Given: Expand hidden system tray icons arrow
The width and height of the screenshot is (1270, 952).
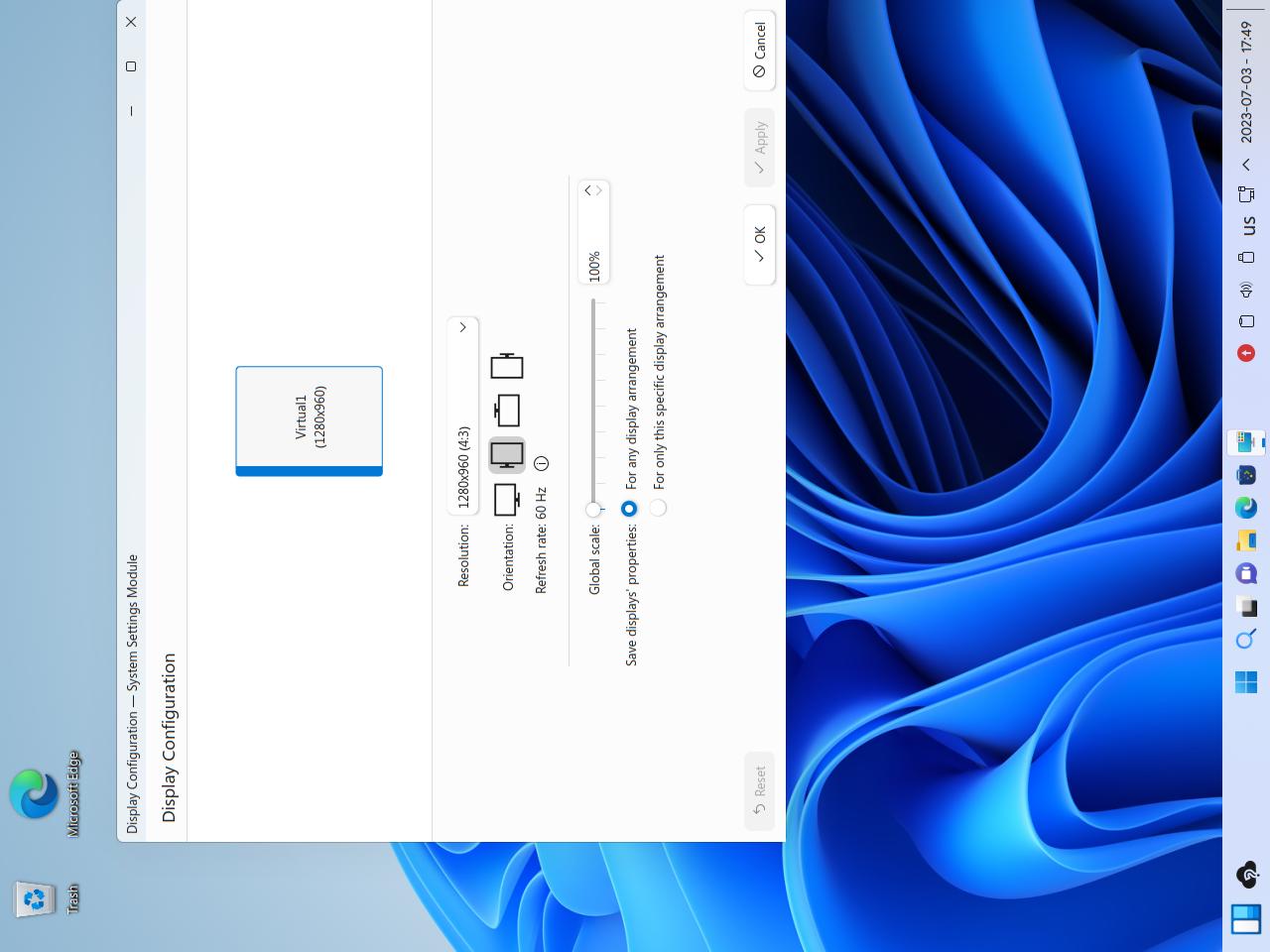Looking at the screenshot, I should tap(1246, 165).
